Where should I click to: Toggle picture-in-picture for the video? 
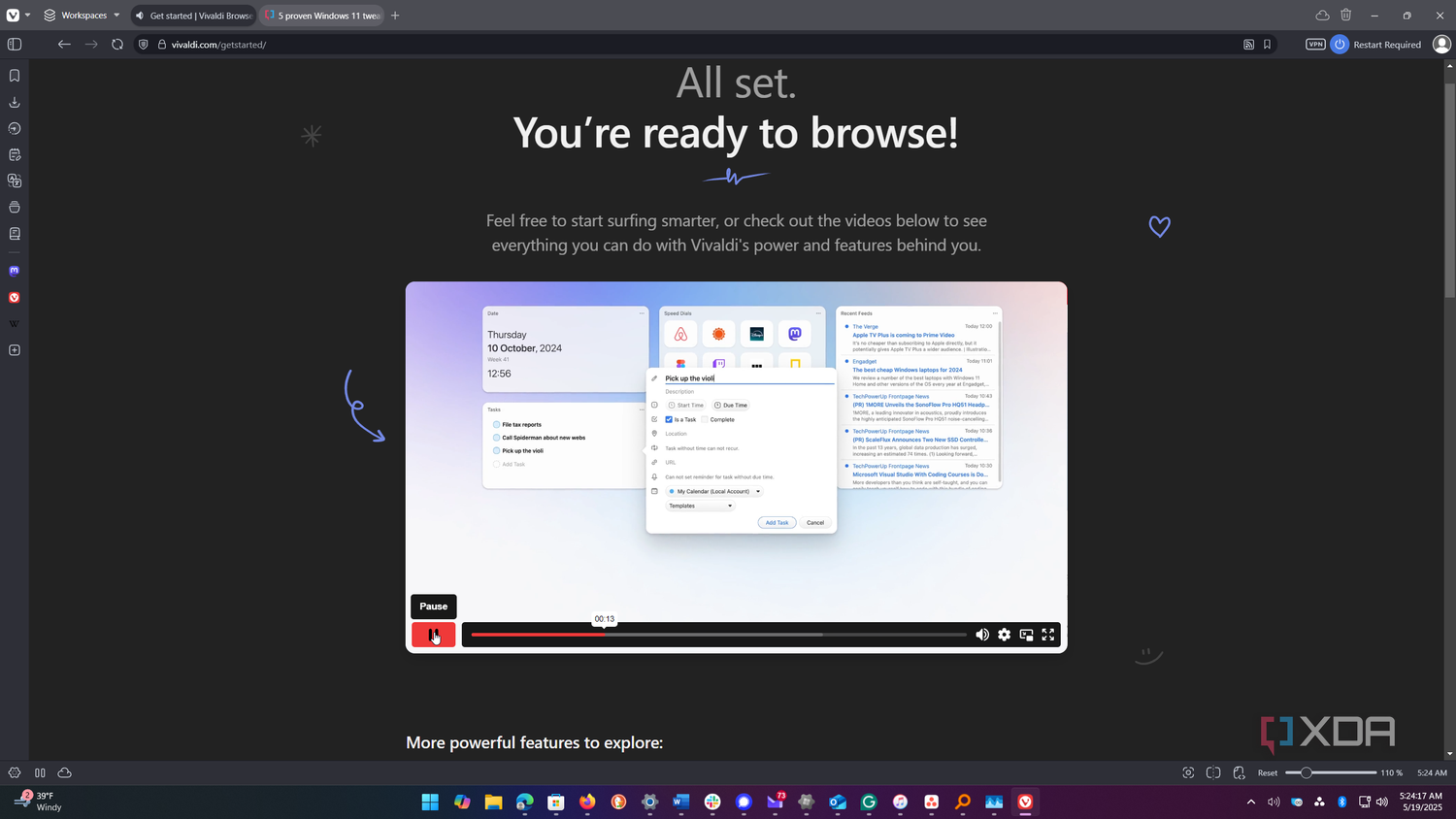(x=1026, y=635)
